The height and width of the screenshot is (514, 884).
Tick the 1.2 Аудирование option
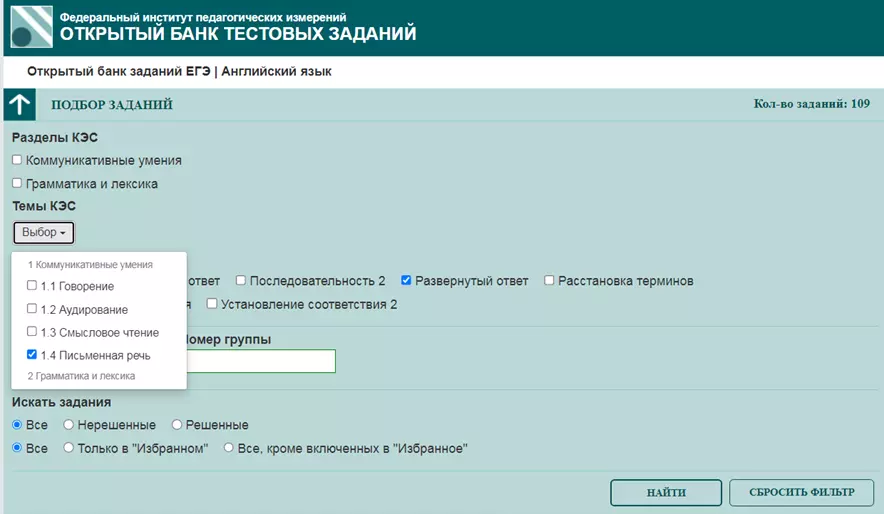click(33, 309)
